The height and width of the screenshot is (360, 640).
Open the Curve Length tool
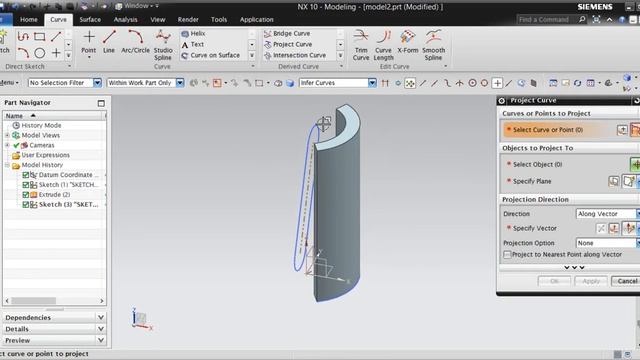coord(383,45)
